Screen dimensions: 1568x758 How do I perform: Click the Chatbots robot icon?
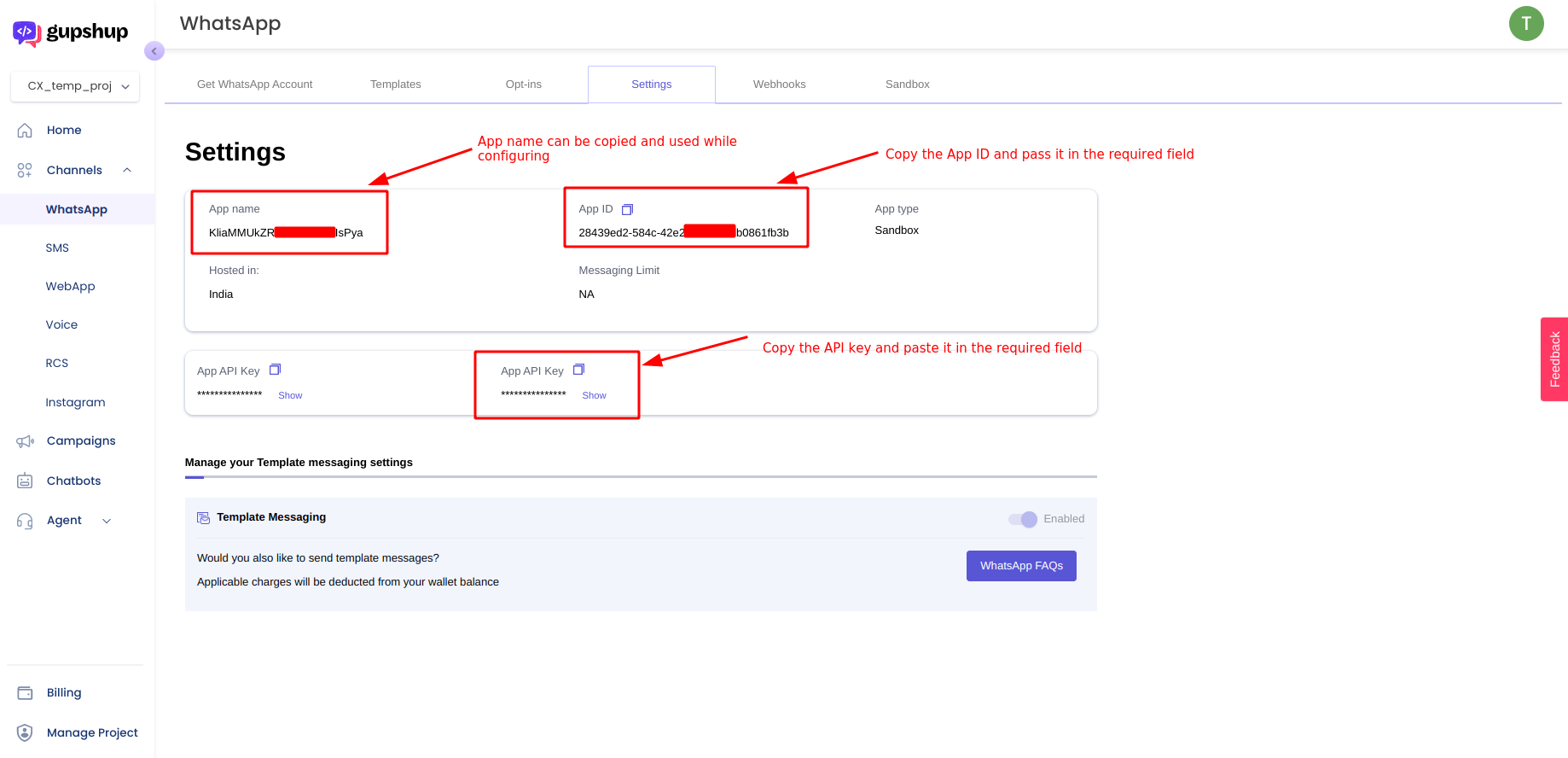pos(25,481)
